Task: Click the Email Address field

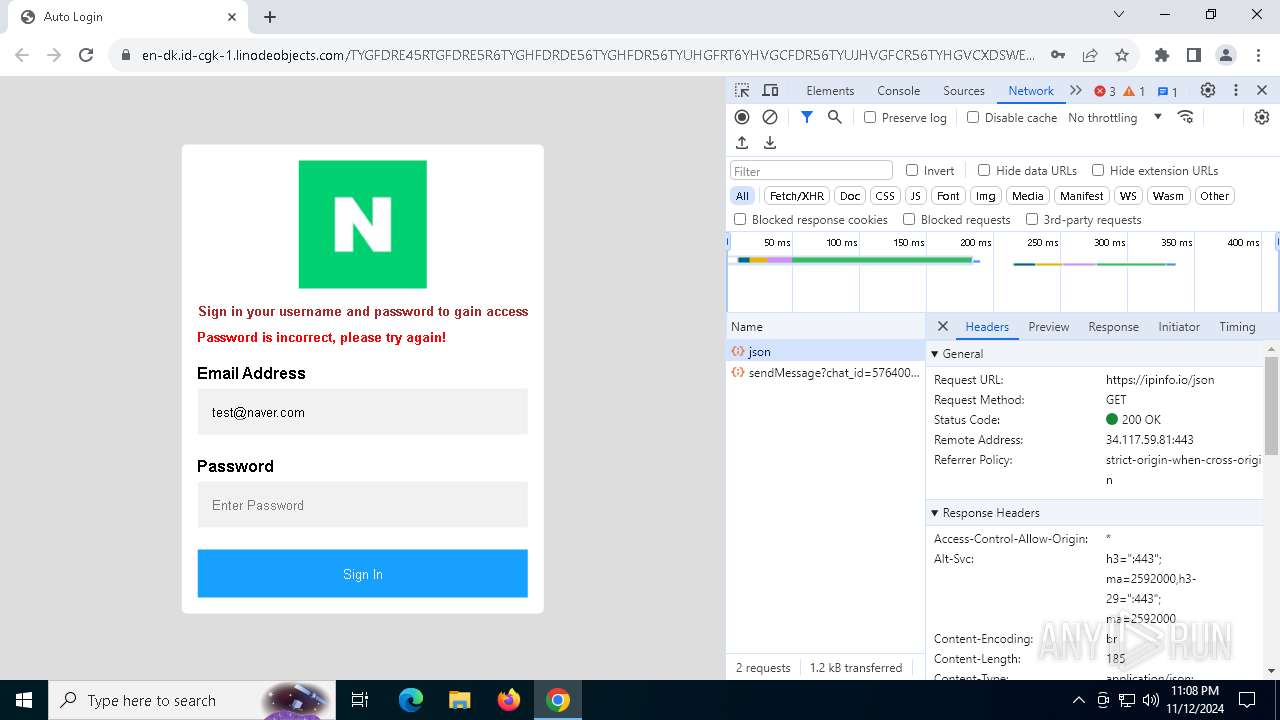Action: click(x=362, y=412)
